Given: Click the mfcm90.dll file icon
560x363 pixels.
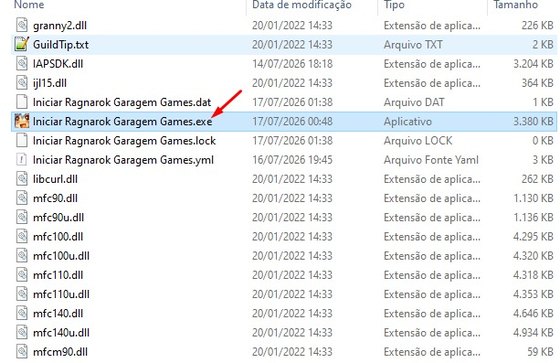Looking at the screenshot, I should coord(22,352).
